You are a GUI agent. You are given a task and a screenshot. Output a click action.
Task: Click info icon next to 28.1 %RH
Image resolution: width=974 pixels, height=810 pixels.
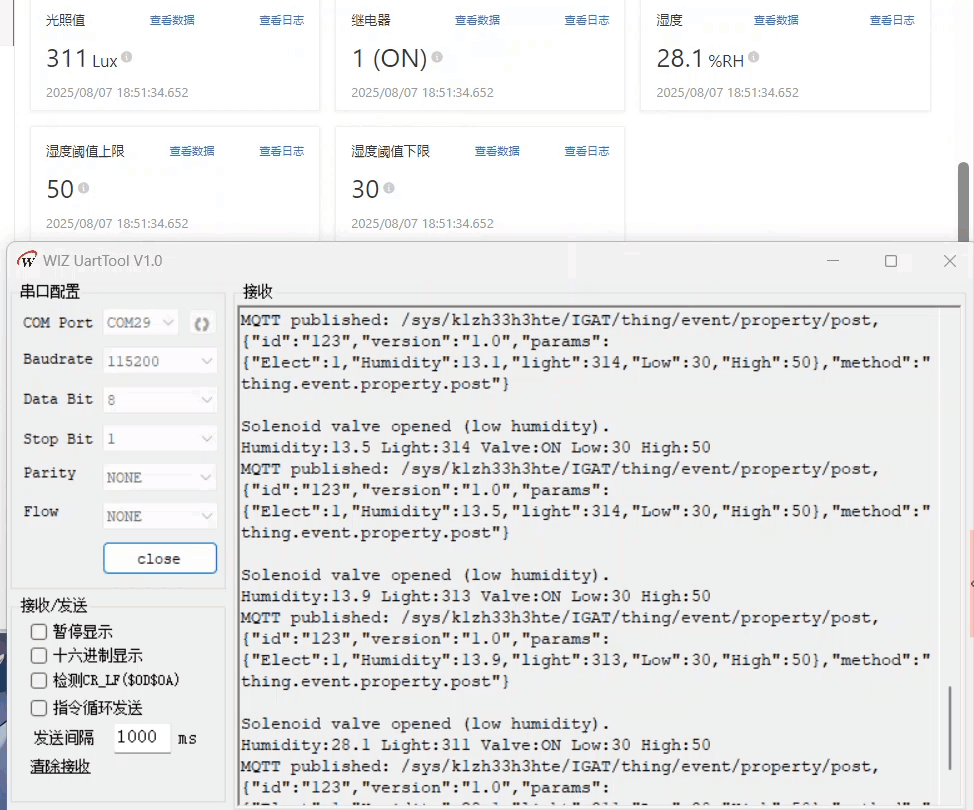(754, 58)
